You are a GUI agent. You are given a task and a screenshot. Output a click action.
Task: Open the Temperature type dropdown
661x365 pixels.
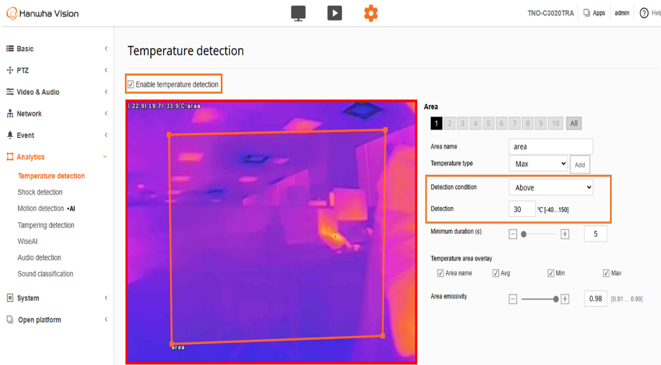point(538,164)
